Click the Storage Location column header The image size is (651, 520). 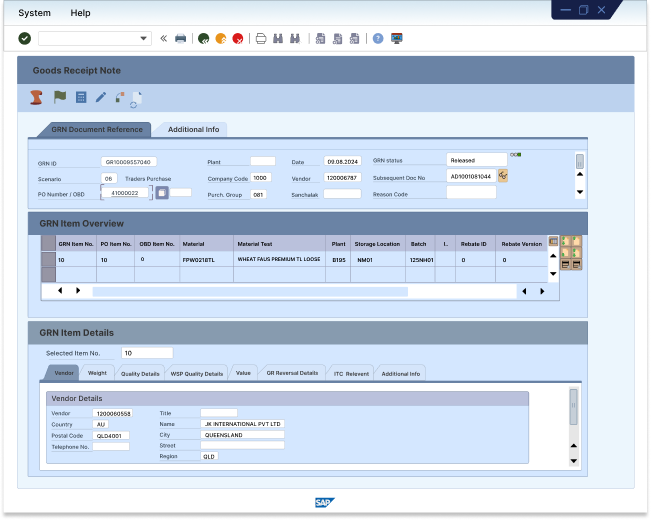pyautogui.click(x=377, y=244)
